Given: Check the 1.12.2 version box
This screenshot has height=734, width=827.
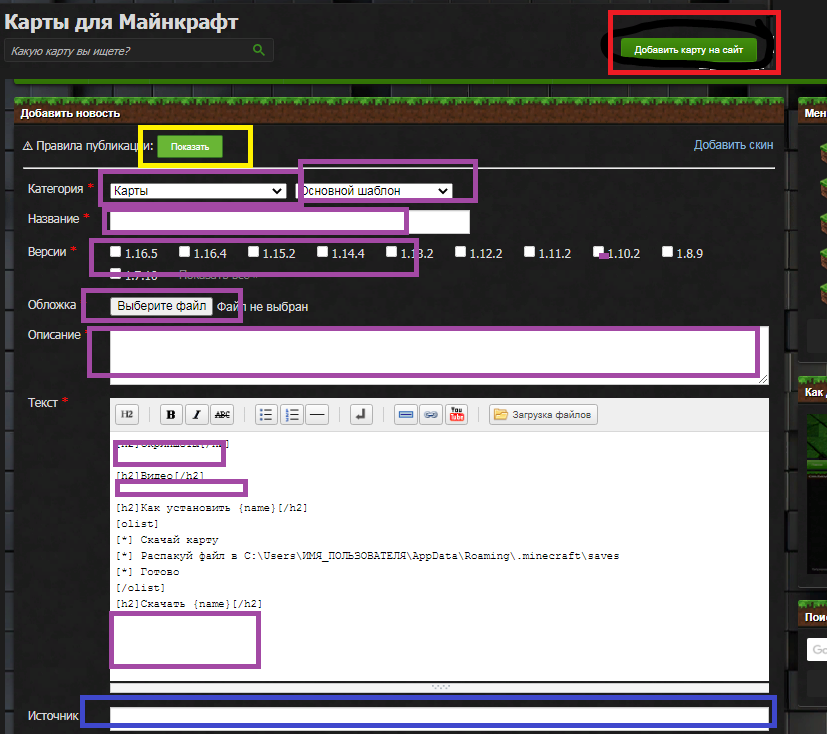Looking at the screenshot, I should (x=460, y=252).
